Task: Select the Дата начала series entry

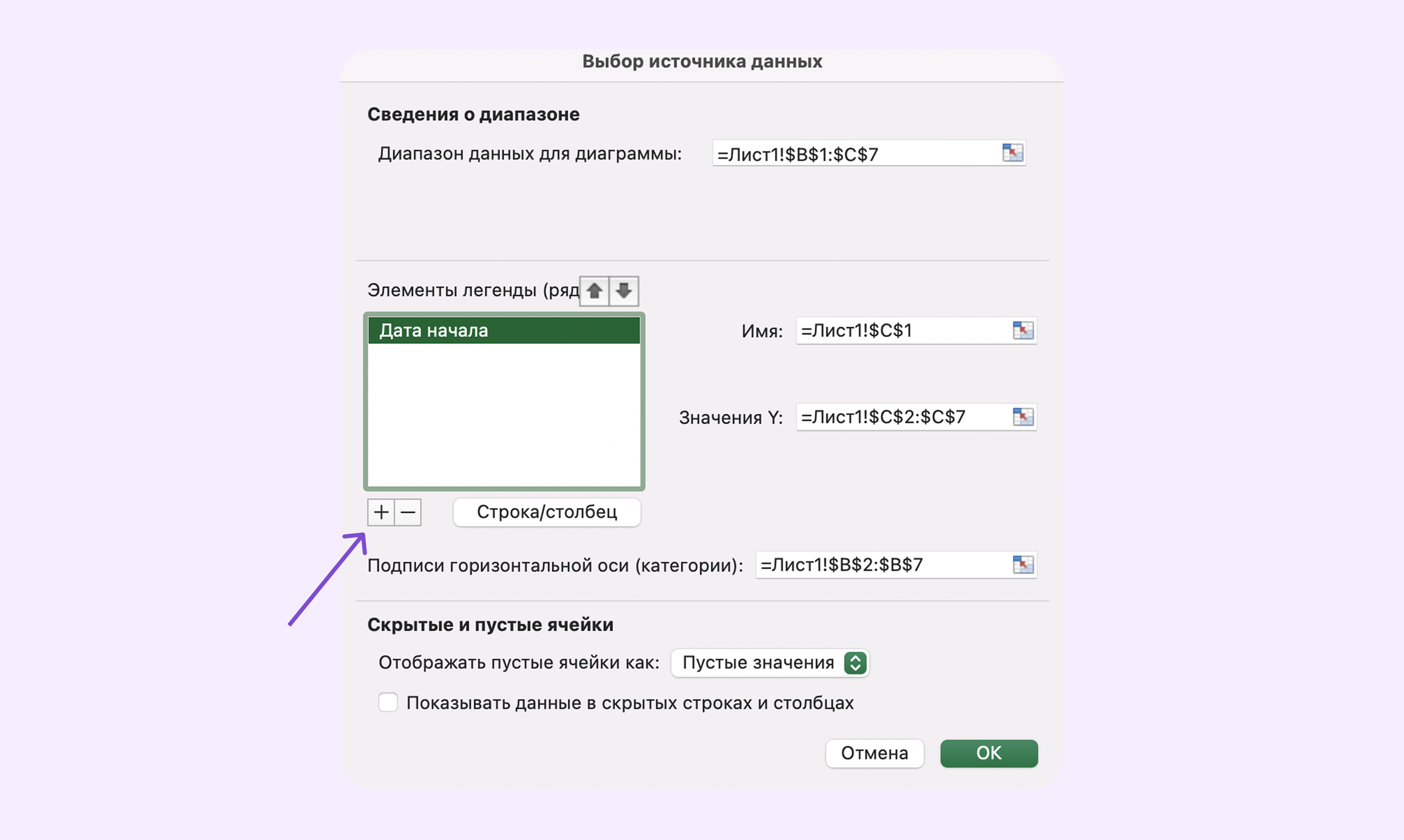Action: 504,331
